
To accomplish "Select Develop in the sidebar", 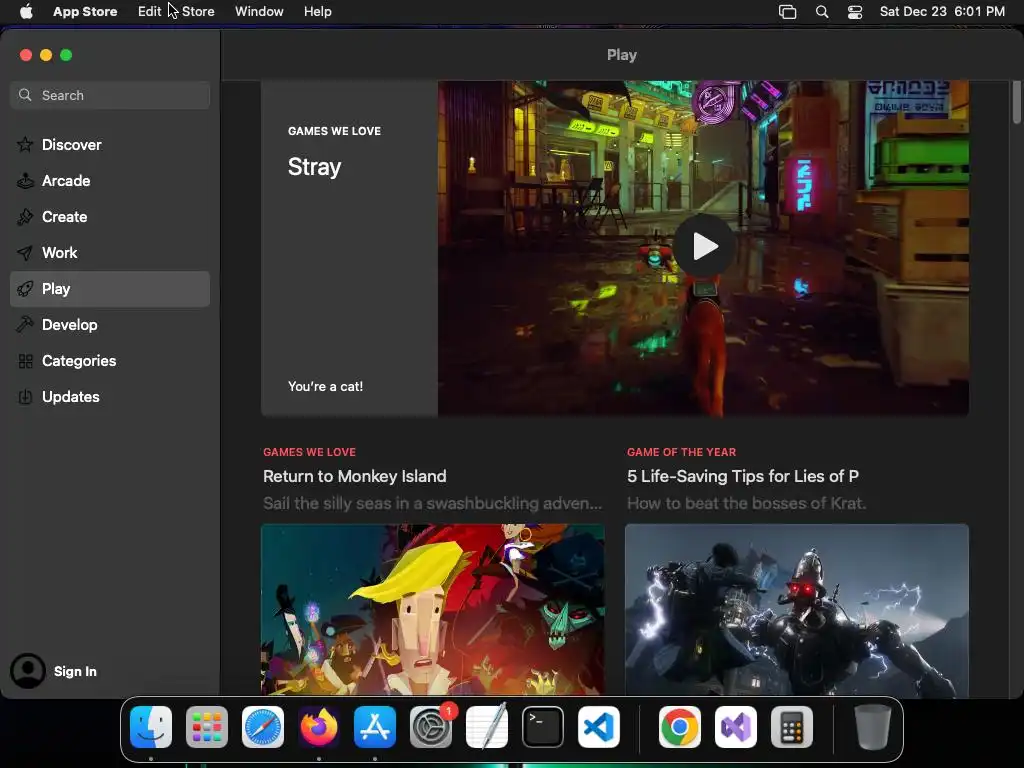I will tap(110, 325).
